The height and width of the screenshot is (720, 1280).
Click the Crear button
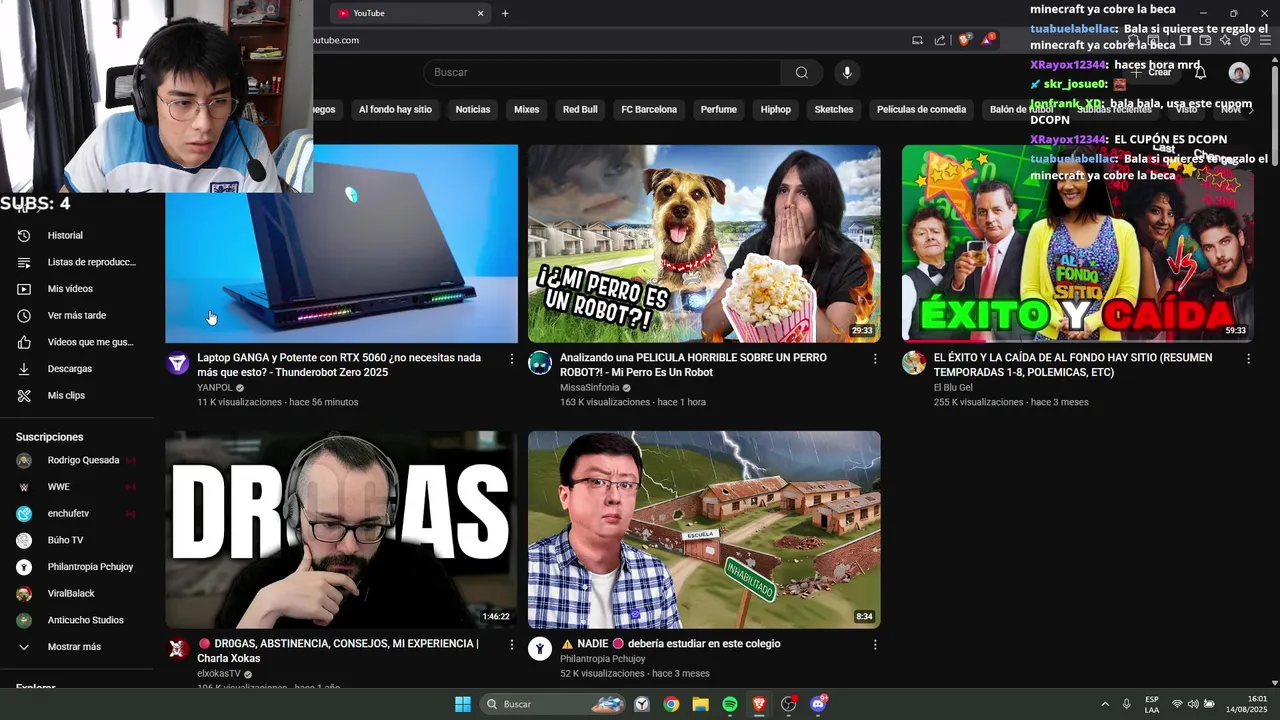pyautogui.click(x=1151, y=72)
